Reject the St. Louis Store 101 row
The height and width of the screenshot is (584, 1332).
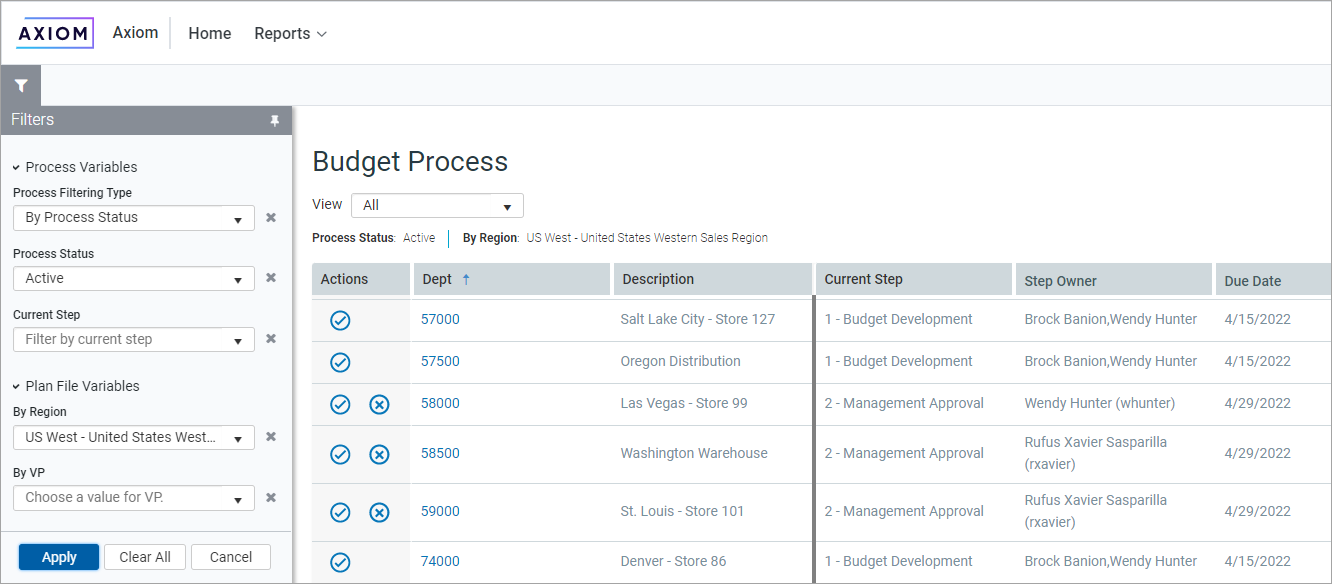[379, 512]
